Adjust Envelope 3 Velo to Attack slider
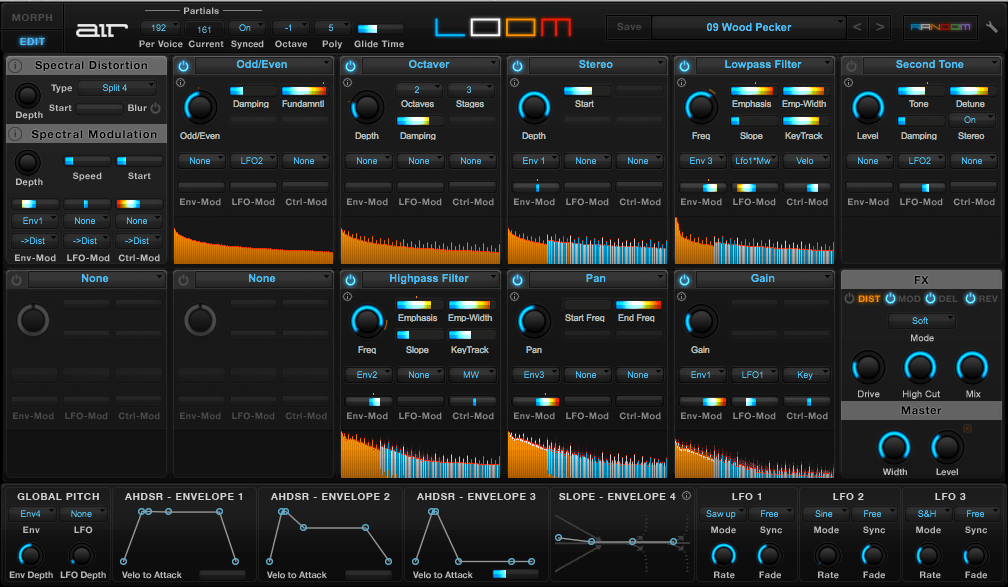Image resolution: width=1008 pixels, height=587 pixels. pyautogui.click(x=516, y=573)
